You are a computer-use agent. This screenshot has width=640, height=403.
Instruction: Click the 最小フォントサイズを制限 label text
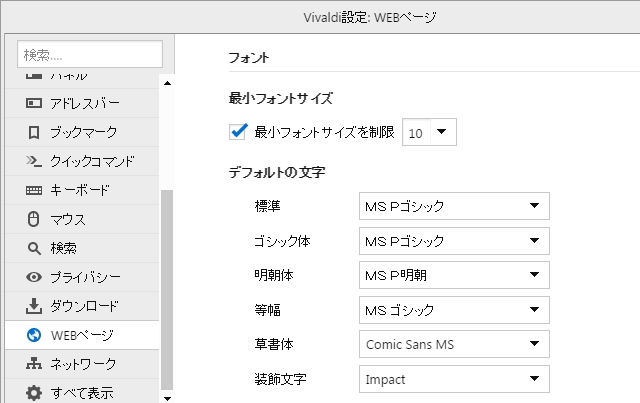click(324, 132)
